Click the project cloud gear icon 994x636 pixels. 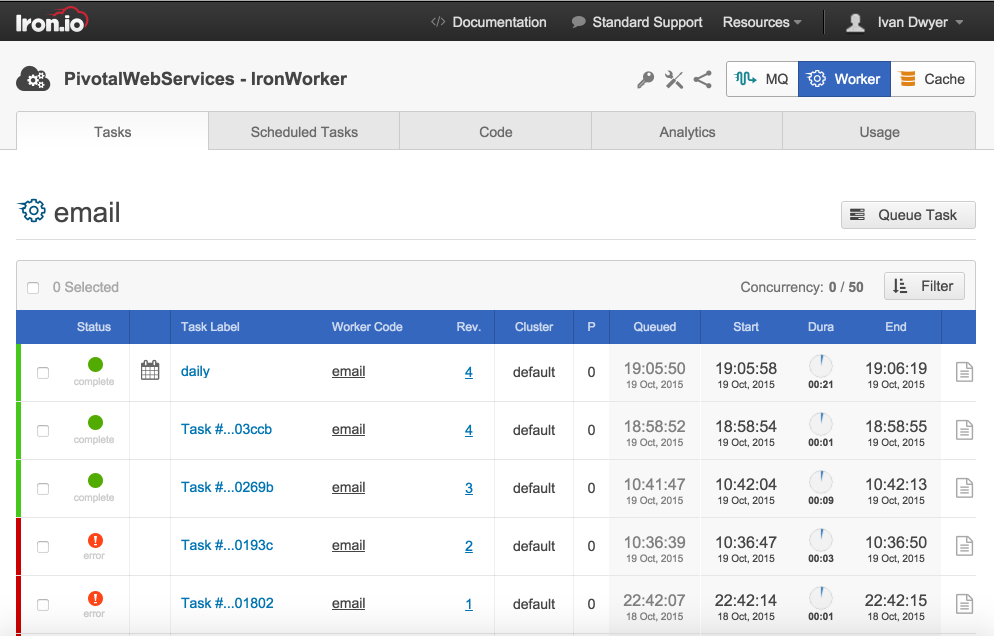33,79
